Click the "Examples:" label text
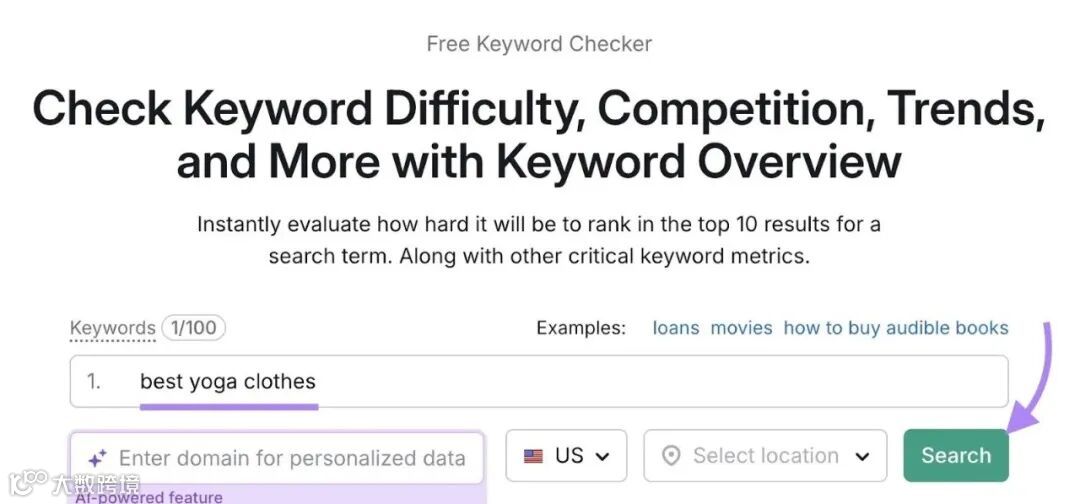The width and height of the screenshot is (1080, 504). coord(581,328)
